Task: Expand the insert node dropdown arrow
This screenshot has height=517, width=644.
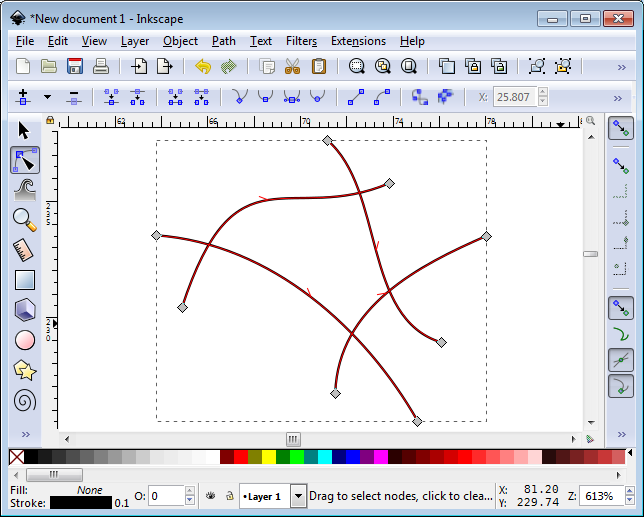Action: click(47, 98)
